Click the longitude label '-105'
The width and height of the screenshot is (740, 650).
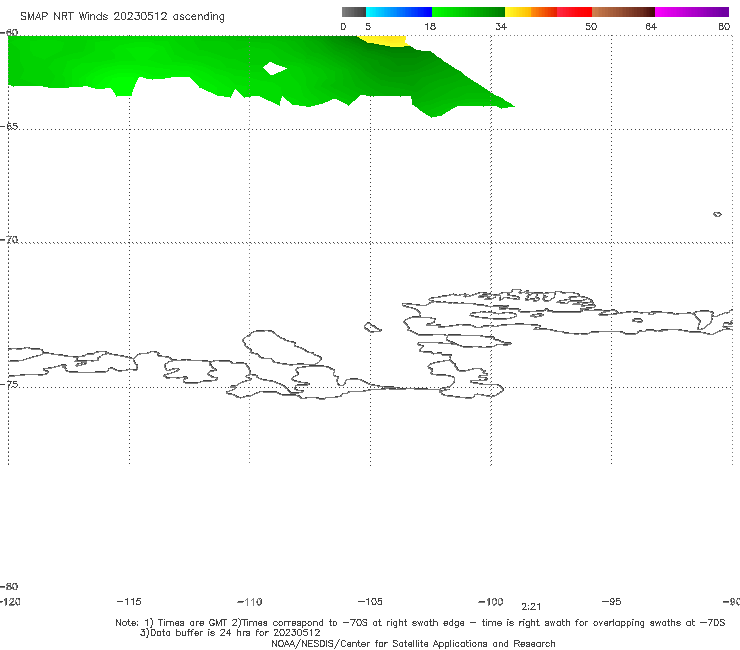[370, 601]
